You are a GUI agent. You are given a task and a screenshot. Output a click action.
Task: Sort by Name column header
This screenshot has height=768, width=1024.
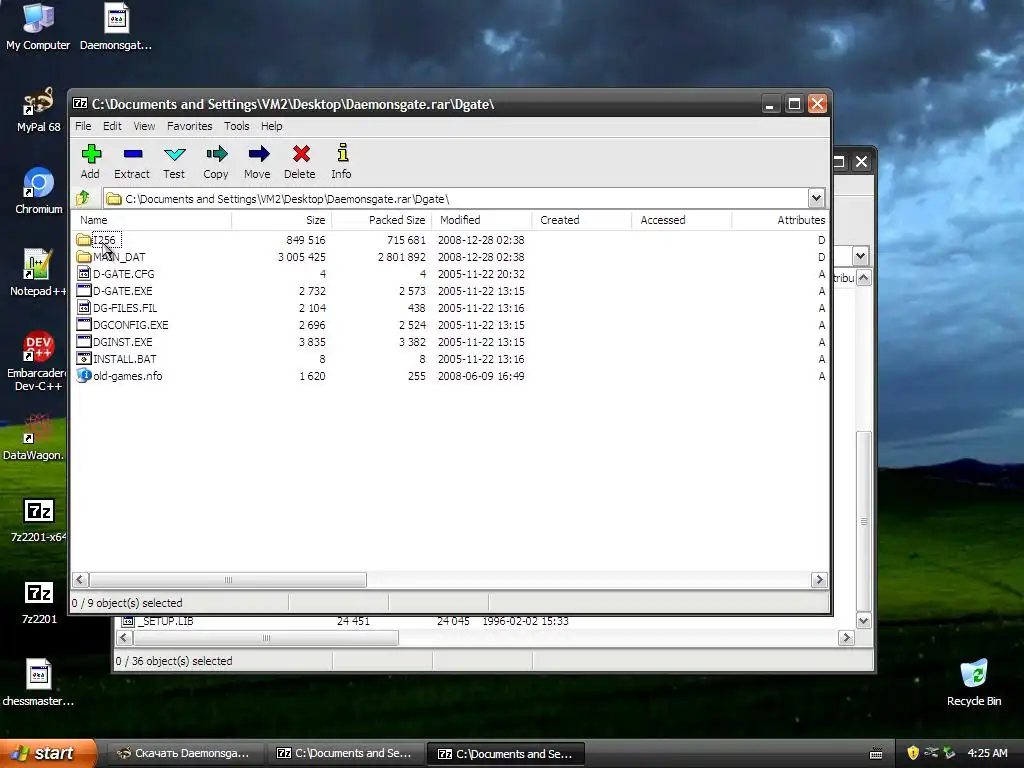(152, 220)
